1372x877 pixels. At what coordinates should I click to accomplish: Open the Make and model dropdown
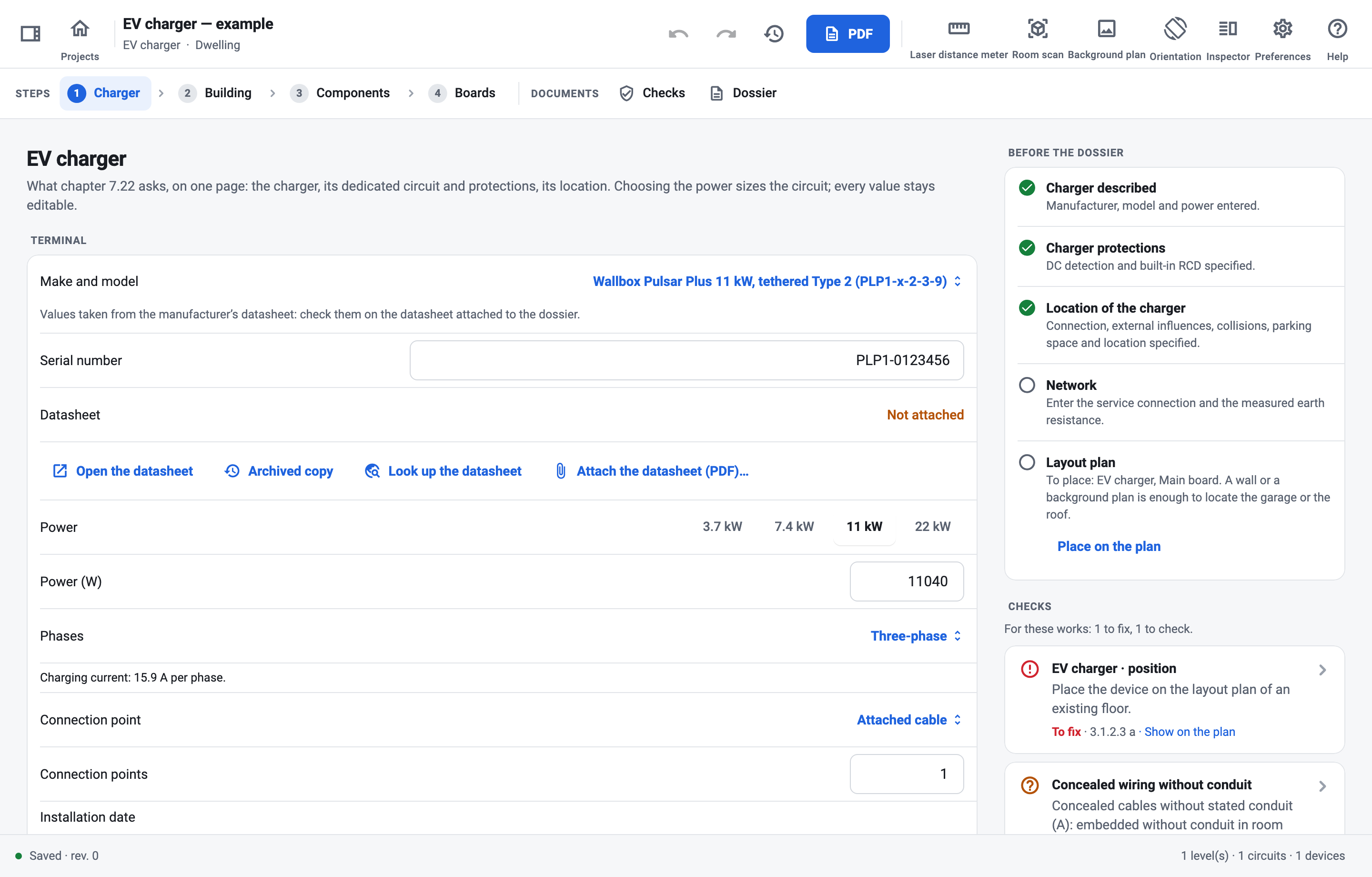click(x=777, y=281)
